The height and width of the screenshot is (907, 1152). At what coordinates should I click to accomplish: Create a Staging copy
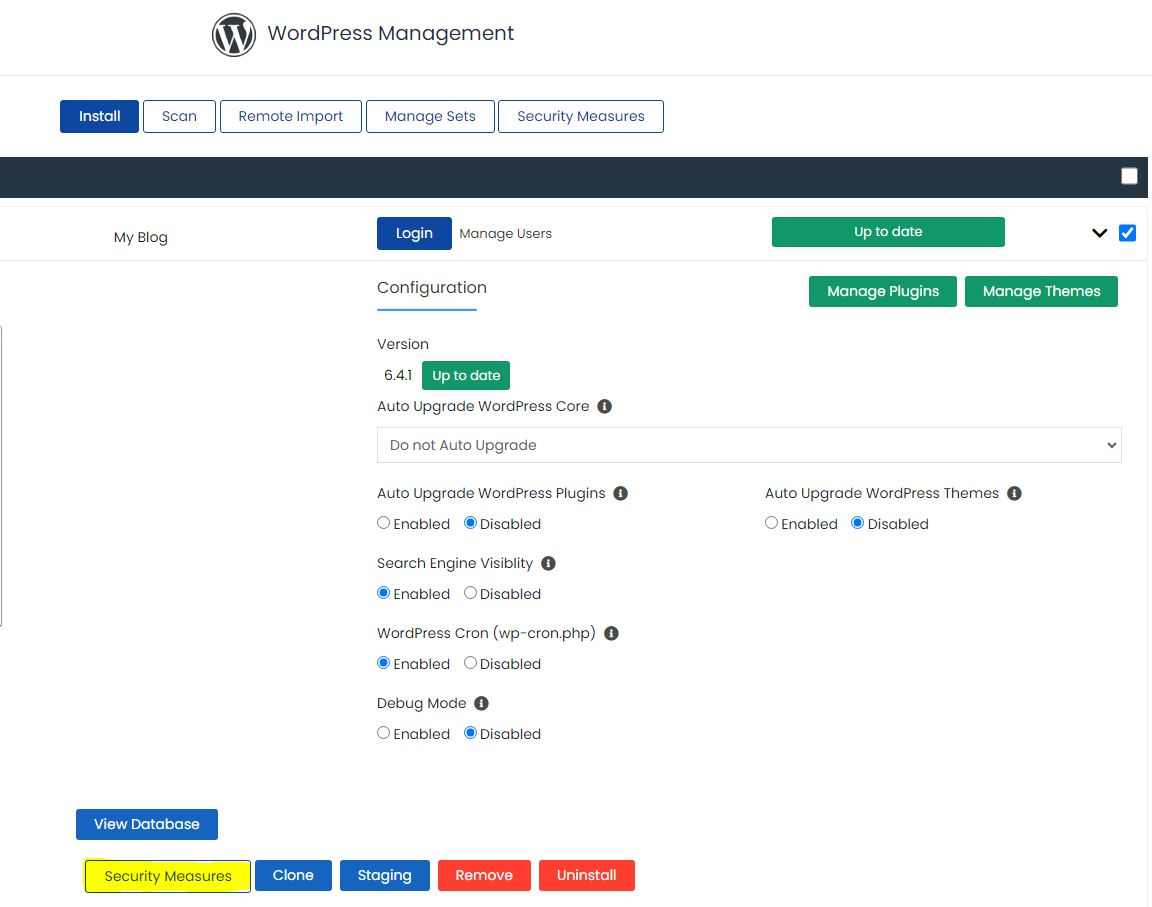(384, 875)
